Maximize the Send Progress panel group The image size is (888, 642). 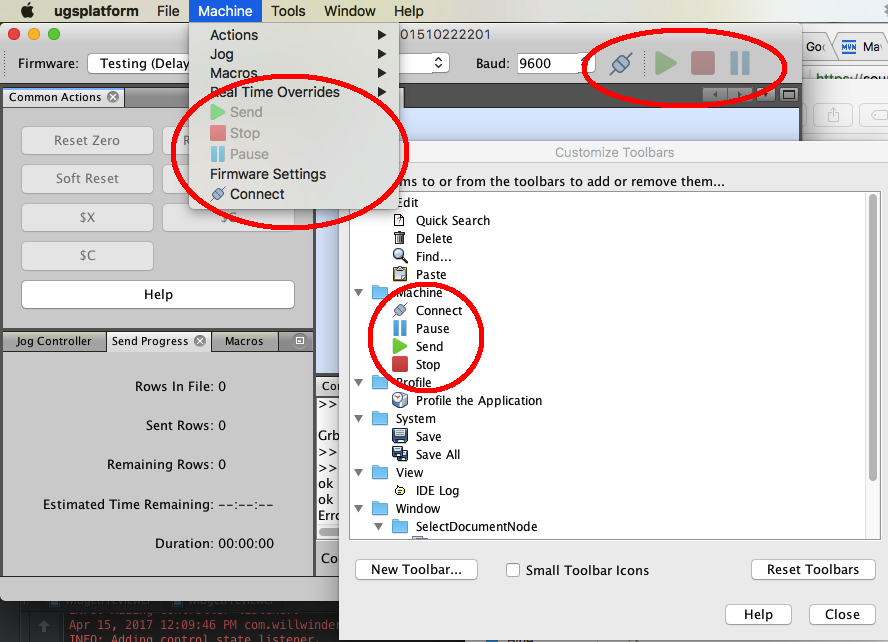(300, 341)
